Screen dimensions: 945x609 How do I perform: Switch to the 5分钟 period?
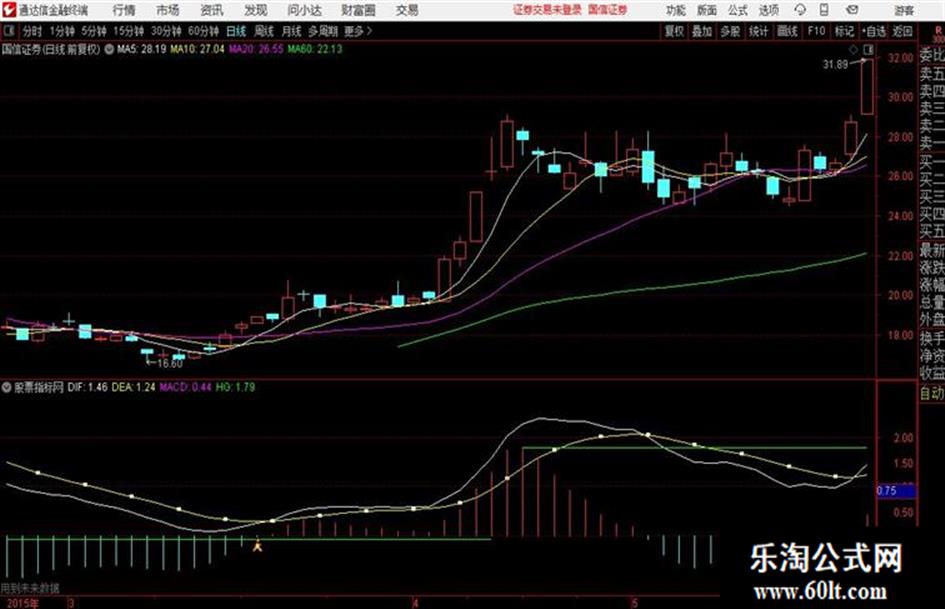pos(94,31)
